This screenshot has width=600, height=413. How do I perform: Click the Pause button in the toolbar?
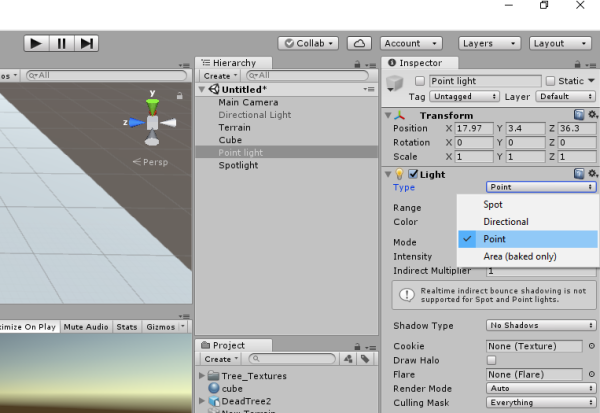(x=62, y=43)
